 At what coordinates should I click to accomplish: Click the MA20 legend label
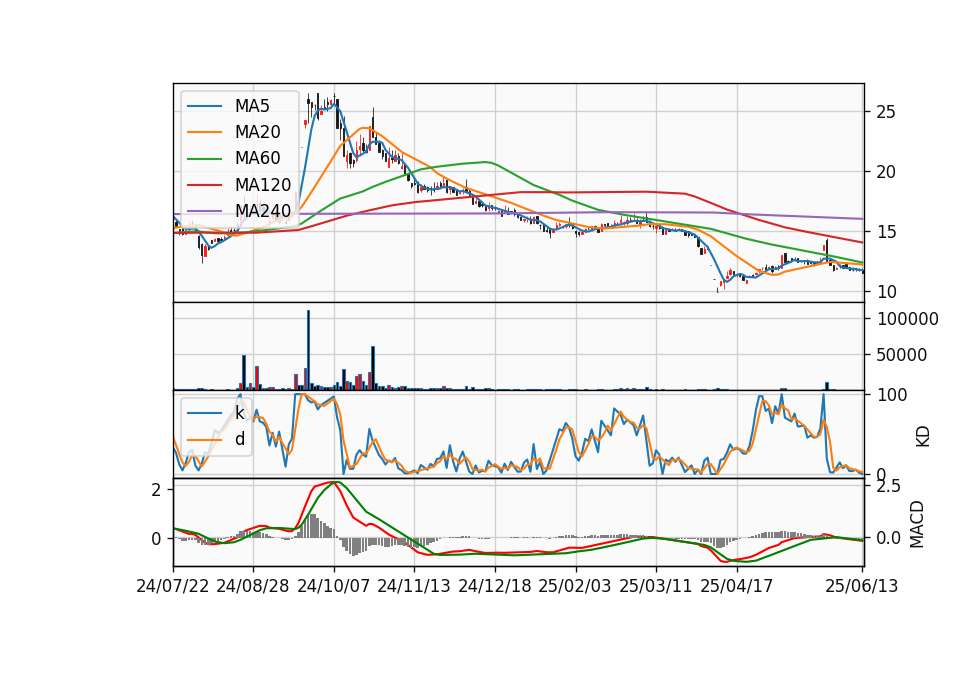(x=257, y=132)
